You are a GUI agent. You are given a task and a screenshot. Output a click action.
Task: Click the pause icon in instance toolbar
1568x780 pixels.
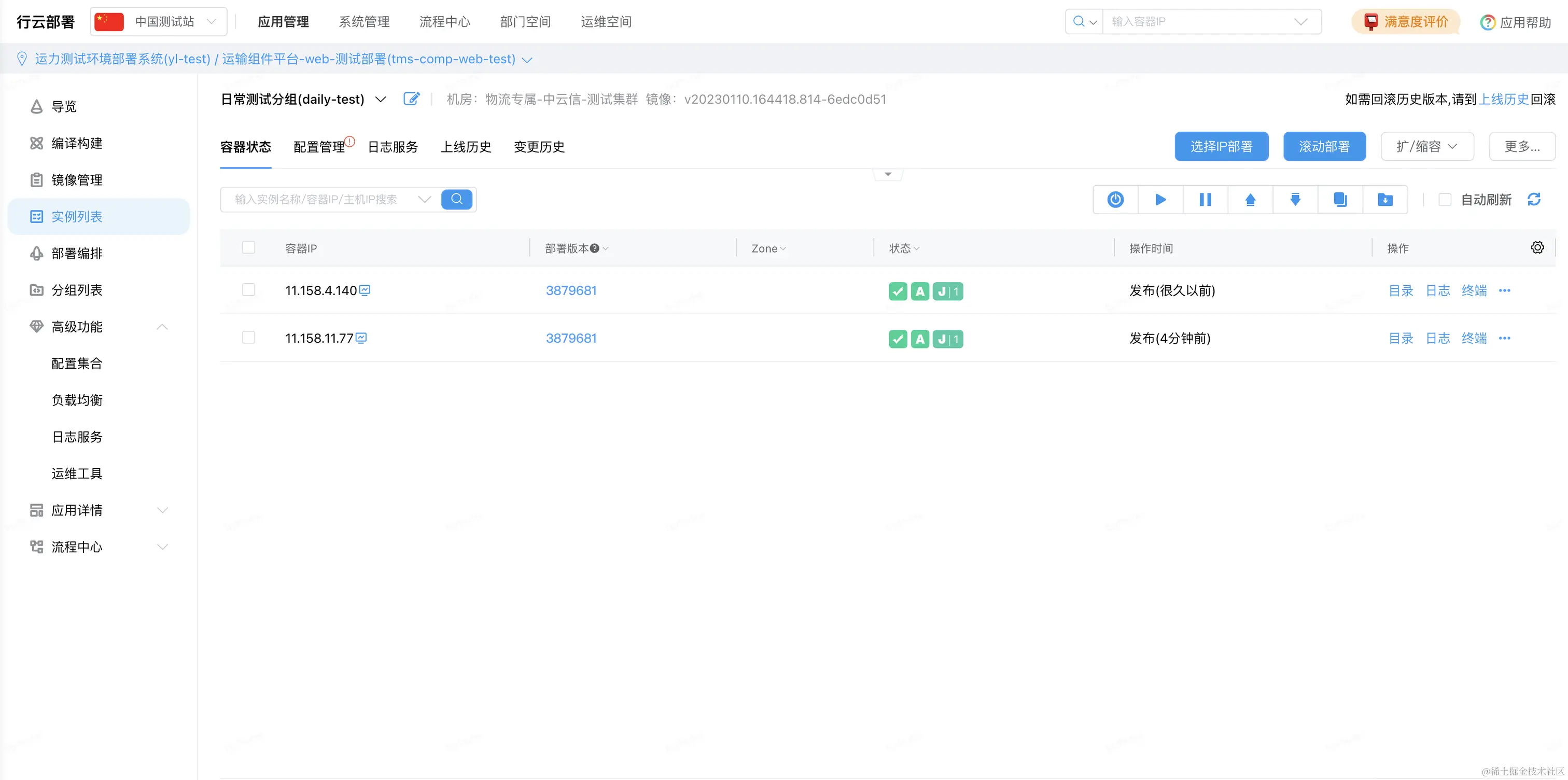coord(1205,199)
